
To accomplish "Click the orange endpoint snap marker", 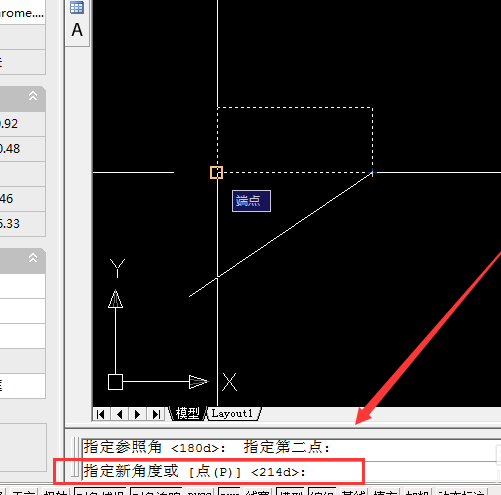I will point(216,173).
